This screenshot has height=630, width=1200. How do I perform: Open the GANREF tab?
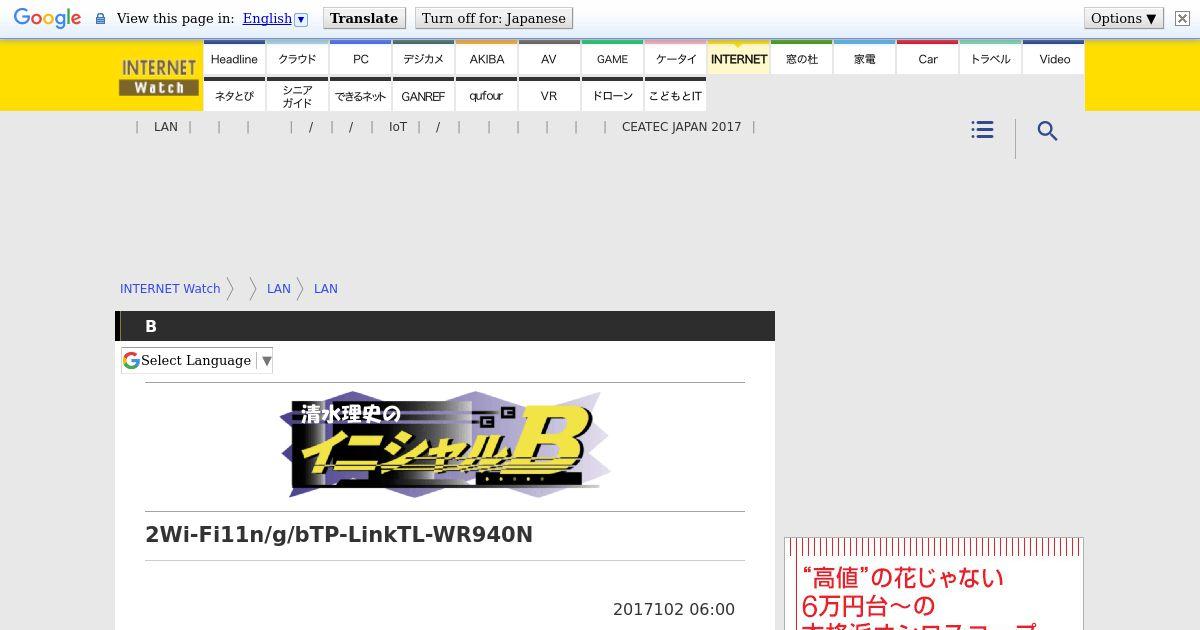423,95
